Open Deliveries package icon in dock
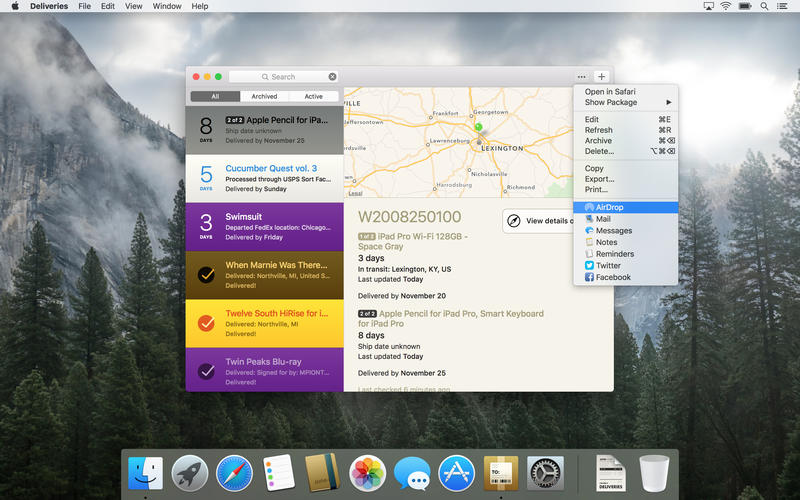Viewport: 800px width, 500px height. pyautogui.click(x=501, y=473)
